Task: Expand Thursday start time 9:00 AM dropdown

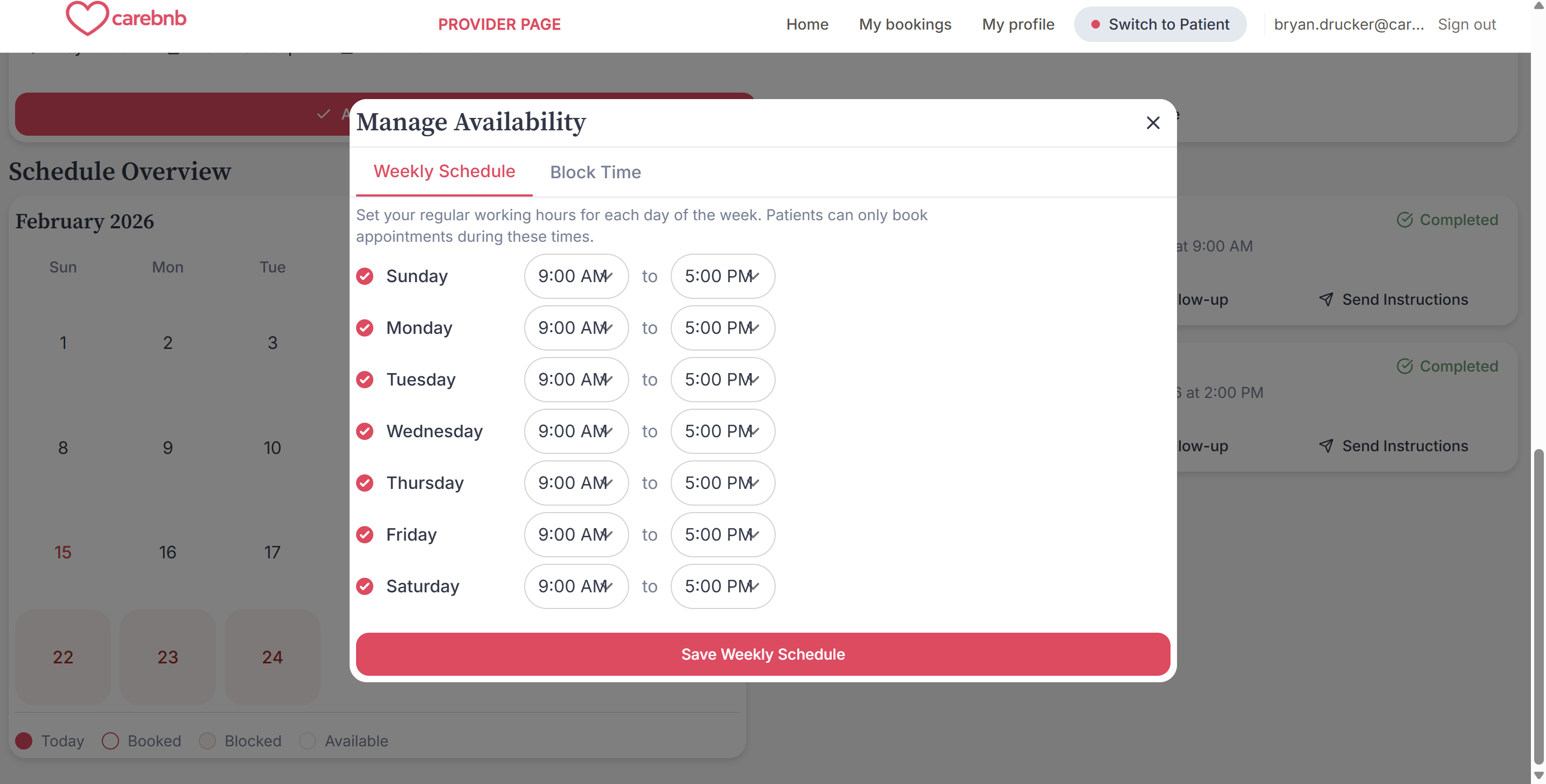Action: pyautogui.click(x=575, y=482)
